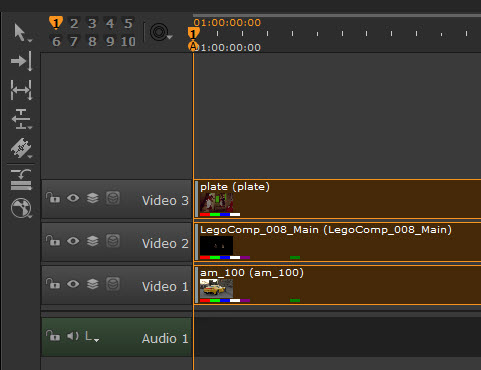The width and height of the screenshot is (481, 370).
Task: Select the razor cut tool
Action: click(x=21, y=148)
